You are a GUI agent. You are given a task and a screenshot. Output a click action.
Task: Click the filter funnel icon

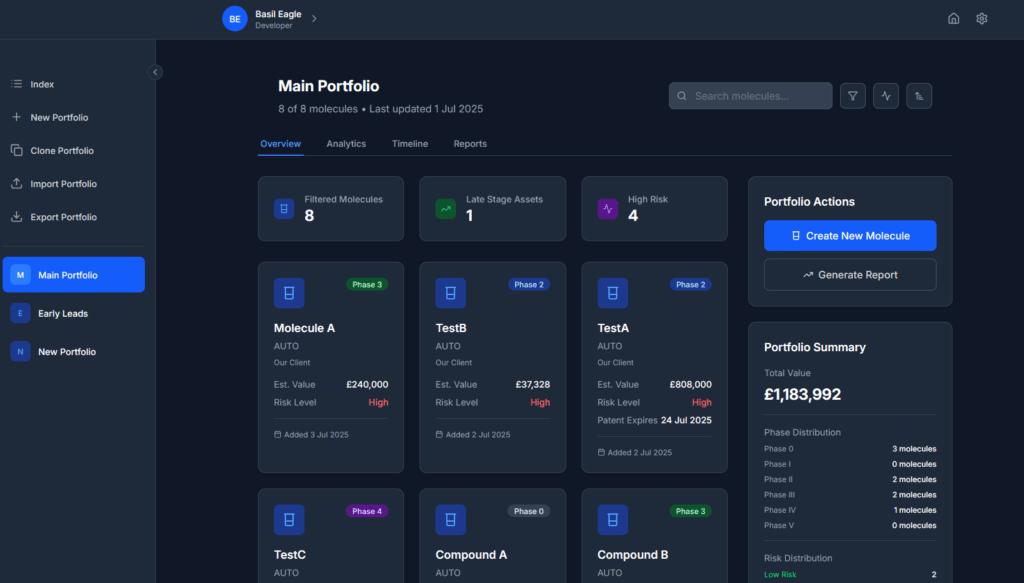(x=853, y=96)
